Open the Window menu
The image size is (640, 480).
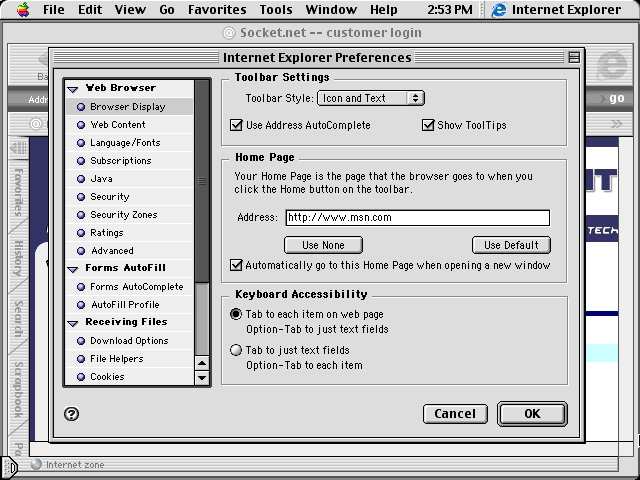(331, 9)
